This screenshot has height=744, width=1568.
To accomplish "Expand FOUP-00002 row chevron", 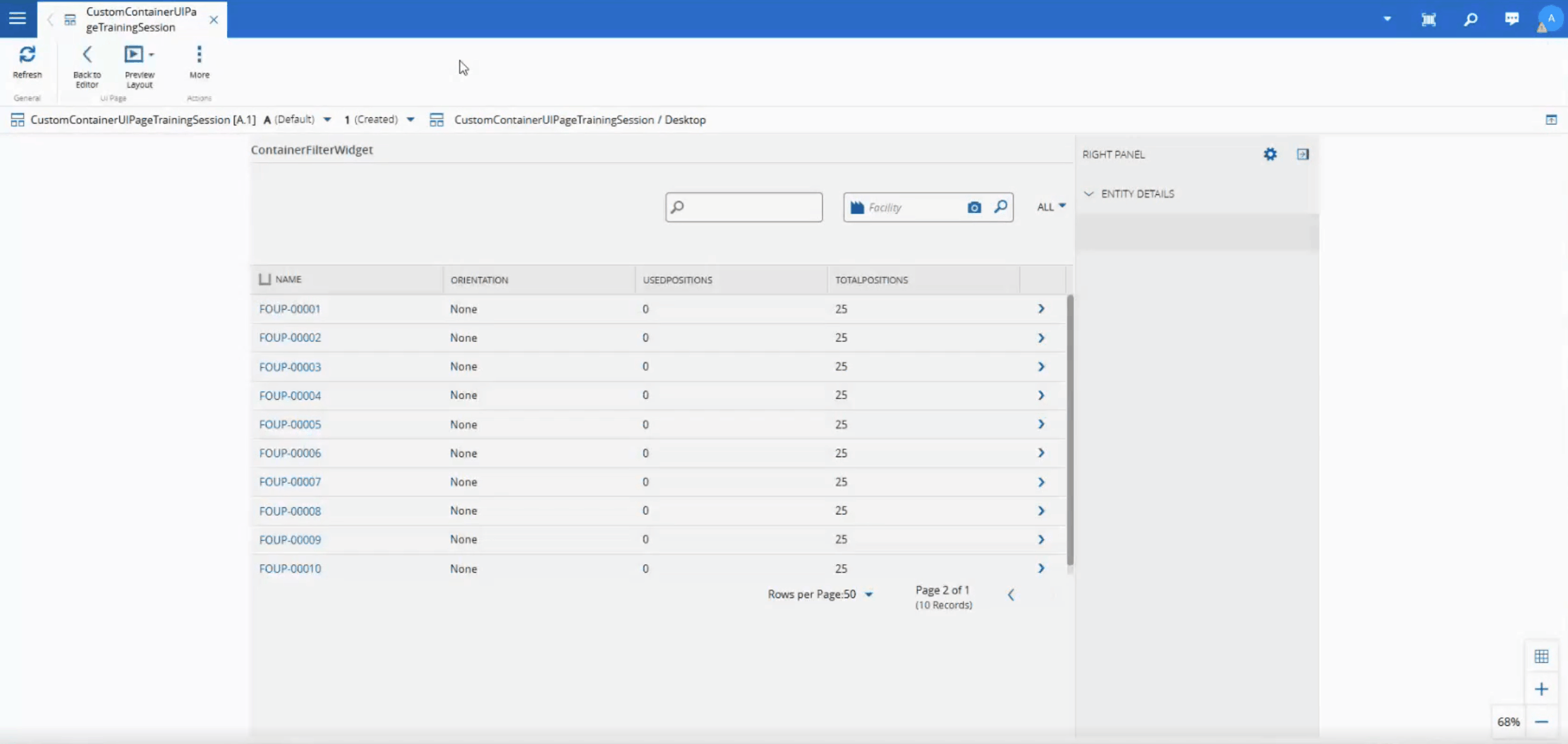I will 1041,338.
